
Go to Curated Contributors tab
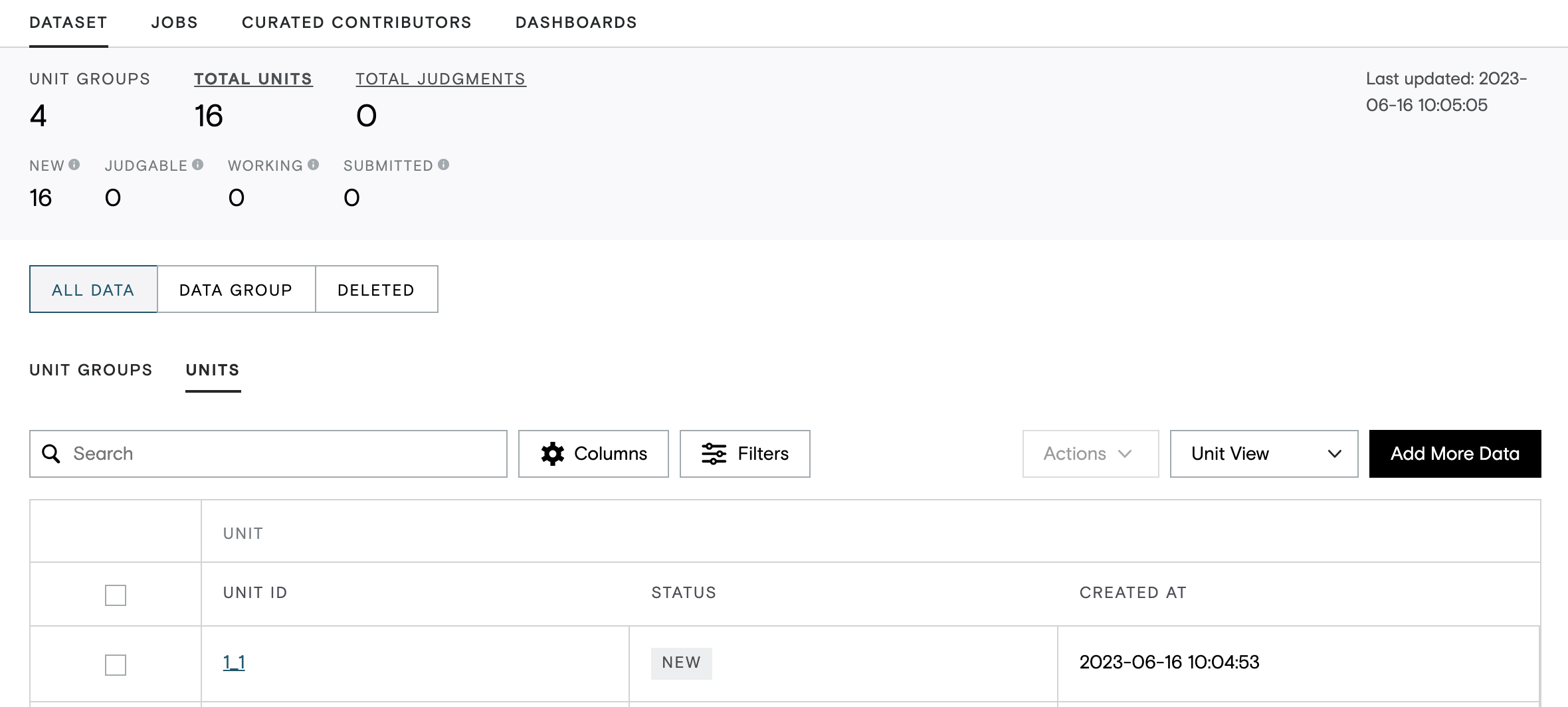(356, 23)
